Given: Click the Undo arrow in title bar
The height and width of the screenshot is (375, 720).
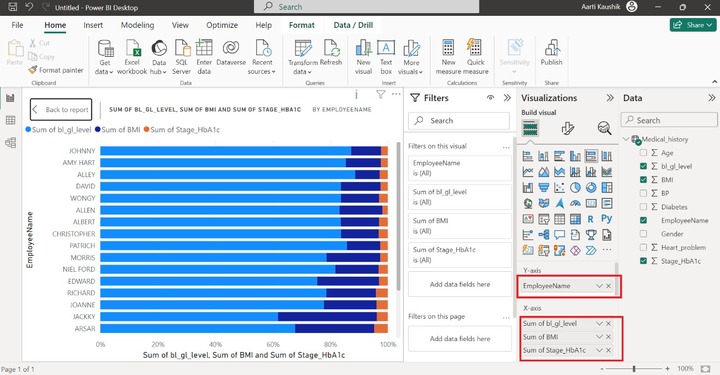Looking at the screenshot, I should [x=29, y=7].
